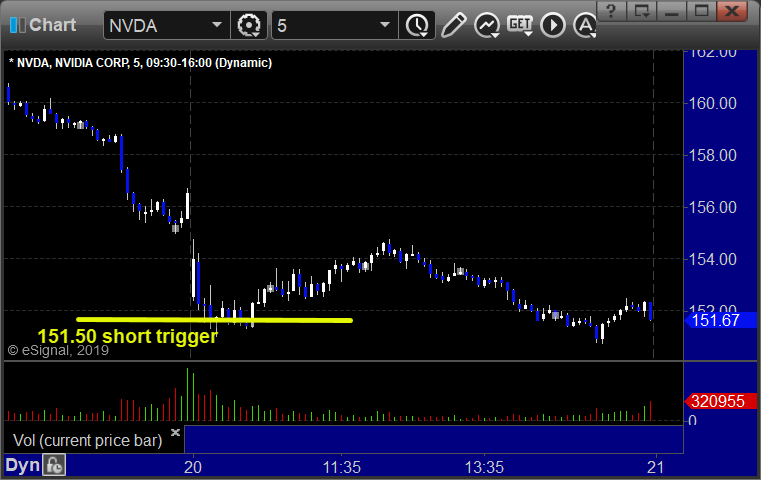This screenshot has height=480, width=761.
Task: Minimize the chart window
Action: tap(672, 11)
